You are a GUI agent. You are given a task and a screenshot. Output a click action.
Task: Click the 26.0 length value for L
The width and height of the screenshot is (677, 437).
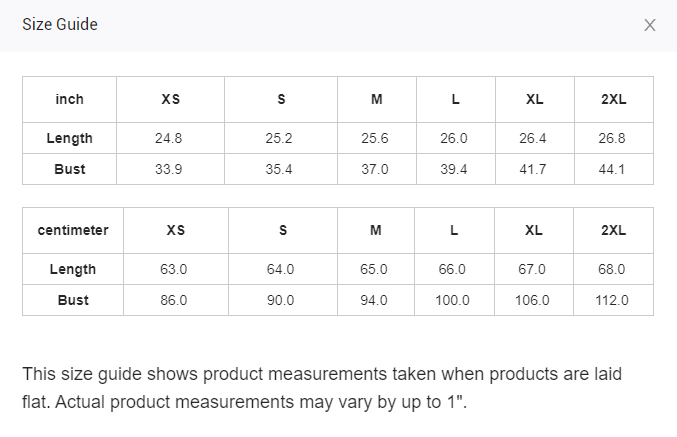click(454, 138)
